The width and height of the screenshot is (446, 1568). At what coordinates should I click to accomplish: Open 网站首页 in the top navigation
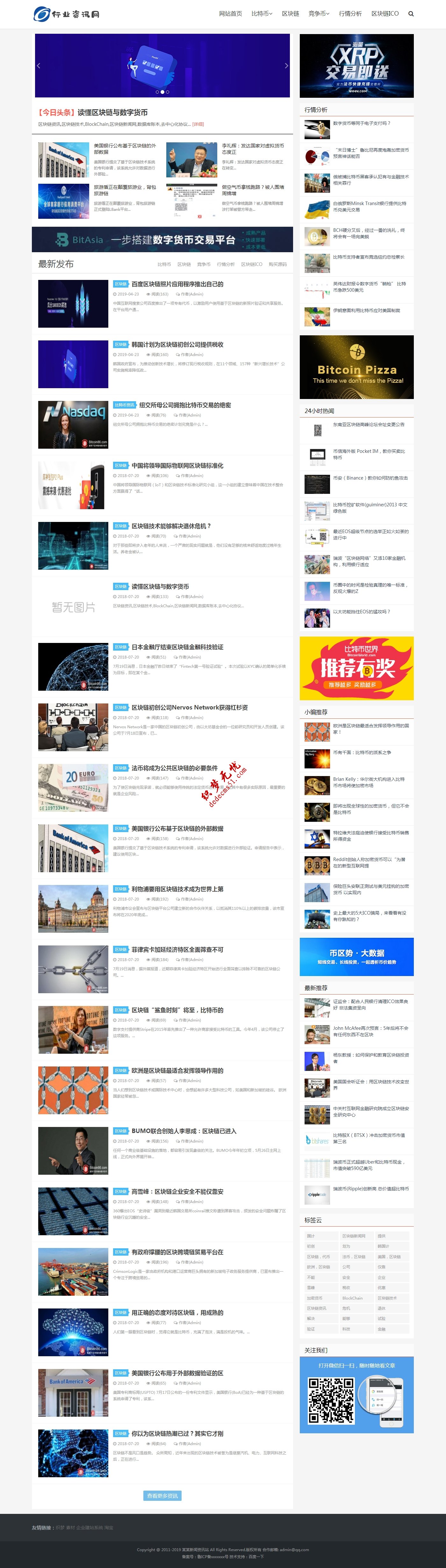[x=230, y=13]
